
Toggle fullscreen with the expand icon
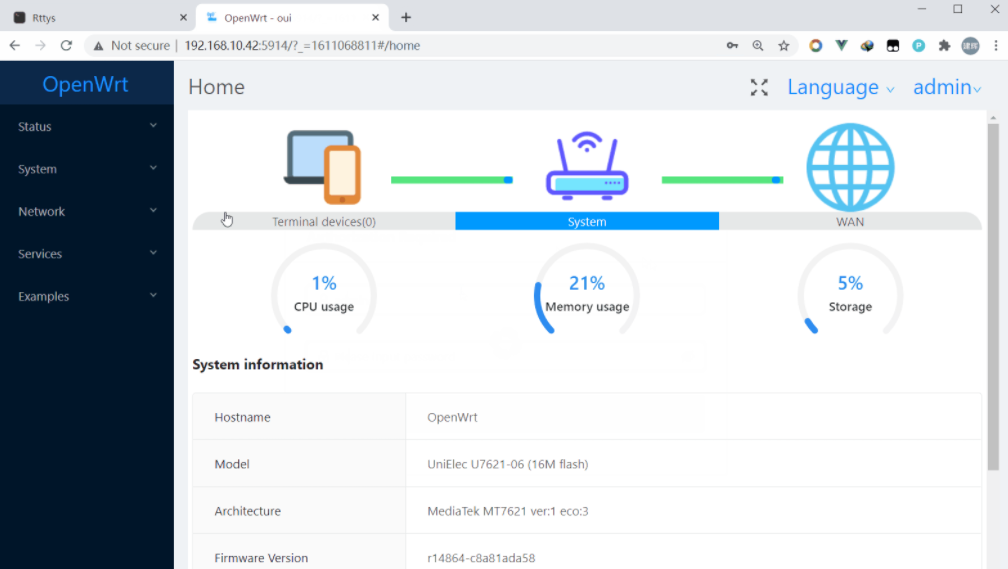tap(759, 87)
